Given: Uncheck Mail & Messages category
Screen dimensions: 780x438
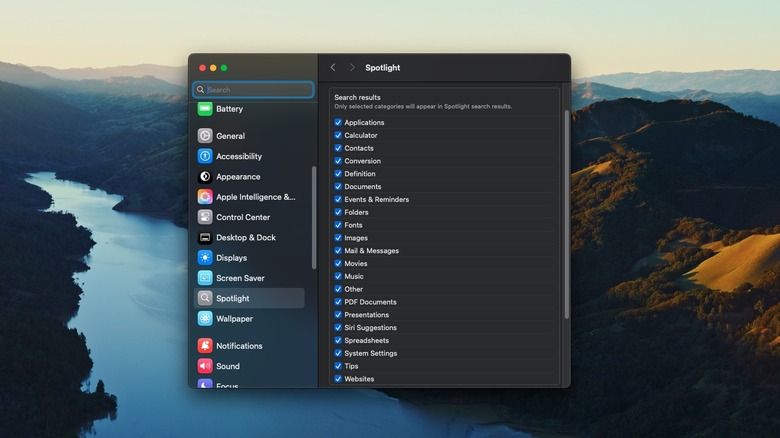Looking at the screenshot, I should point(338,251).
